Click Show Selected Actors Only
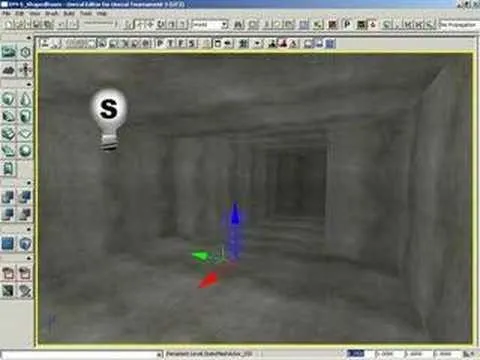Viewport: 480px width, 360px height. point(9,273)
